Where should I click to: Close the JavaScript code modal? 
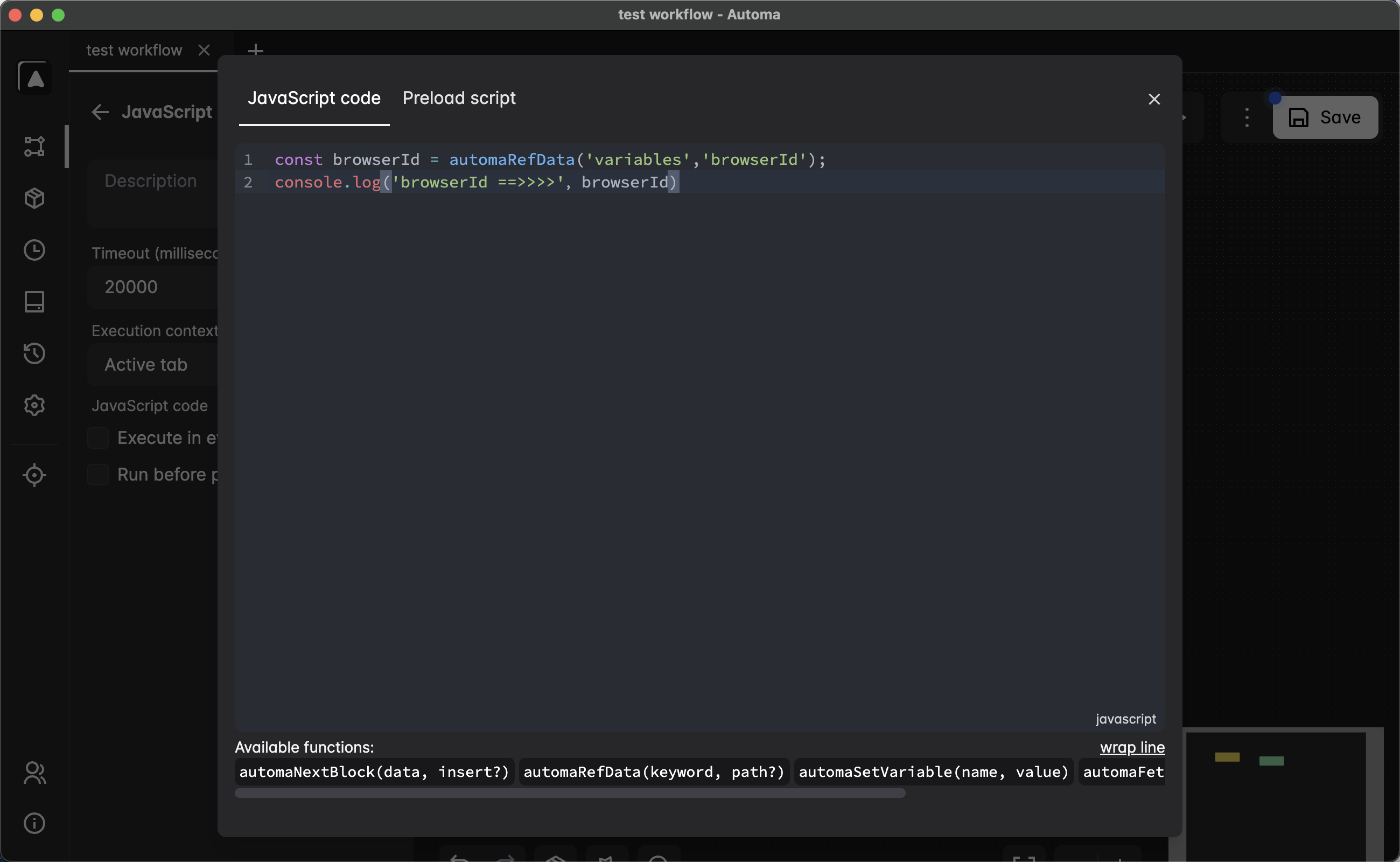[x=1154, y=99]
